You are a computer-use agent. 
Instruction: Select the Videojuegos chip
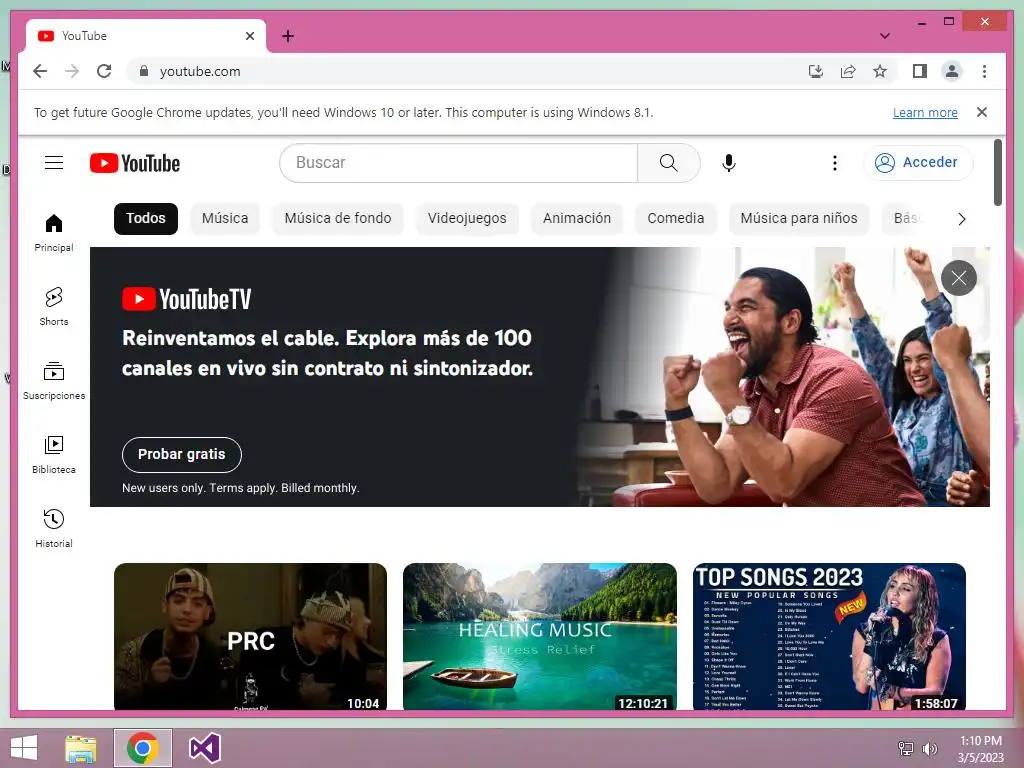467,218
